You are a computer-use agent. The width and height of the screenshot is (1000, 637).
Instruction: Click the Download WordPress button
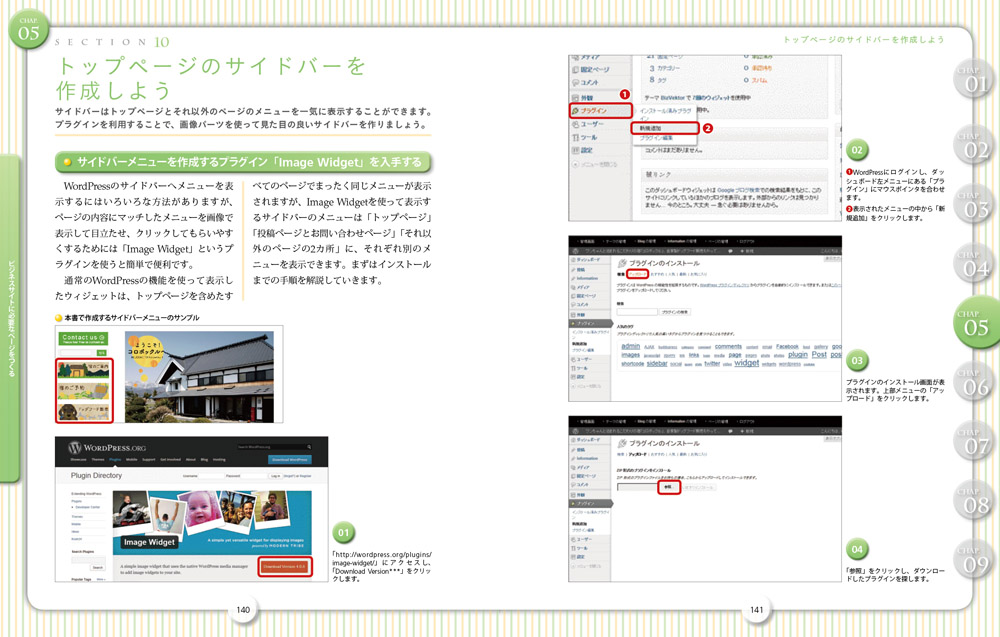pos(290,459)
